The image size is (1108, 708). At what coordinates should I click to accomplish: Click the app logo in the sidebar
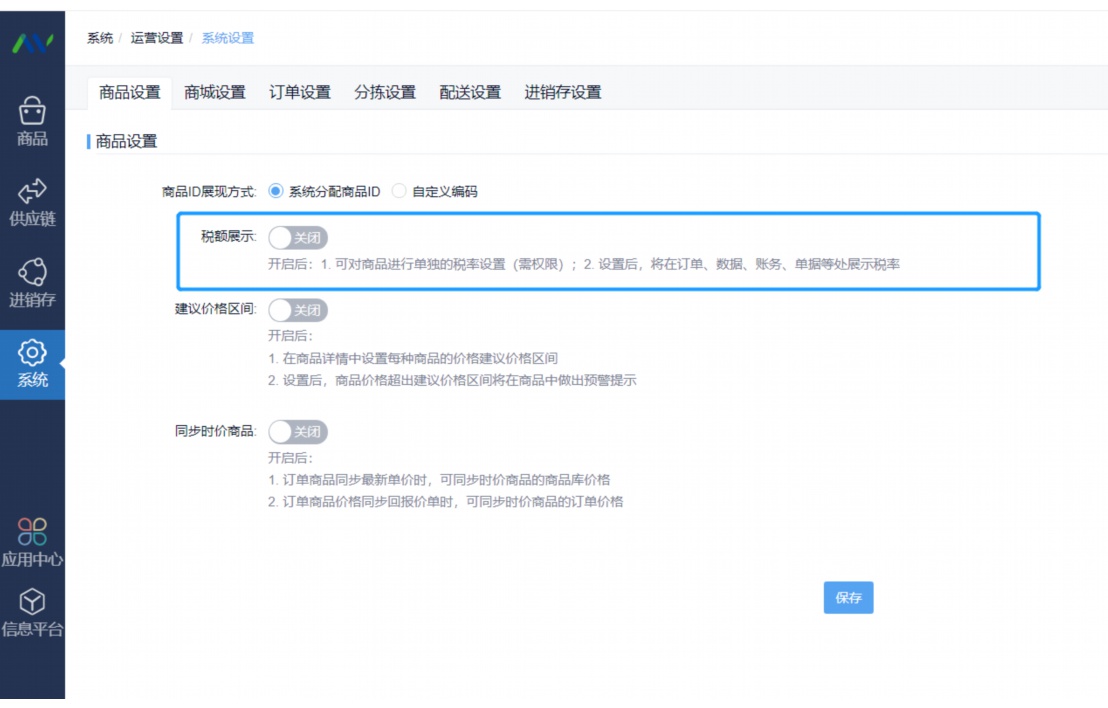pyautogui.click(x=33, y=44)
